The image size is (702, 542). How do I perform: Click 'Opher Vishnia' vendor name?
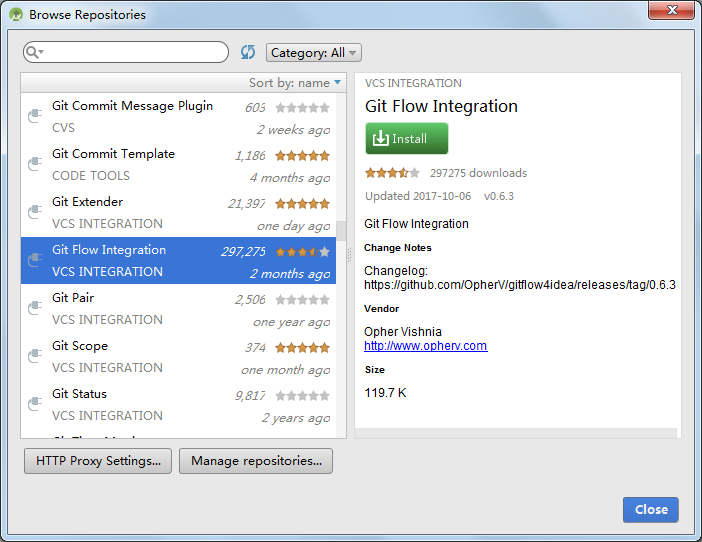402,331
